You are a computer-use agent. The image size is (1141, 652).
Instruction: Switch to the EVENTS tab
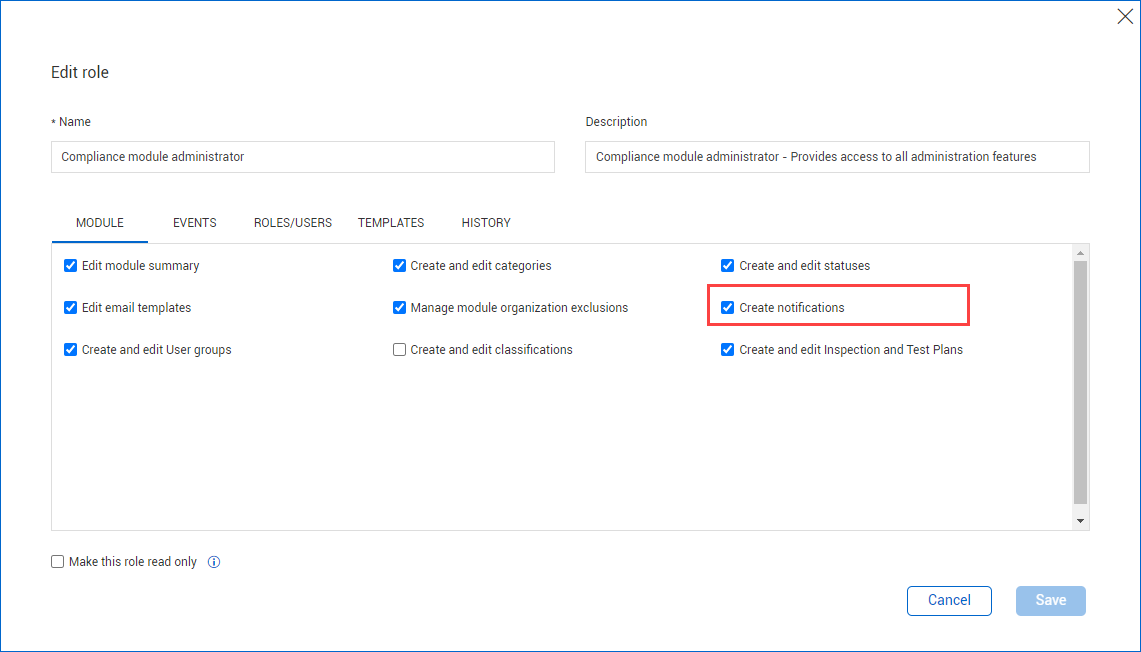tap(195, 223)
